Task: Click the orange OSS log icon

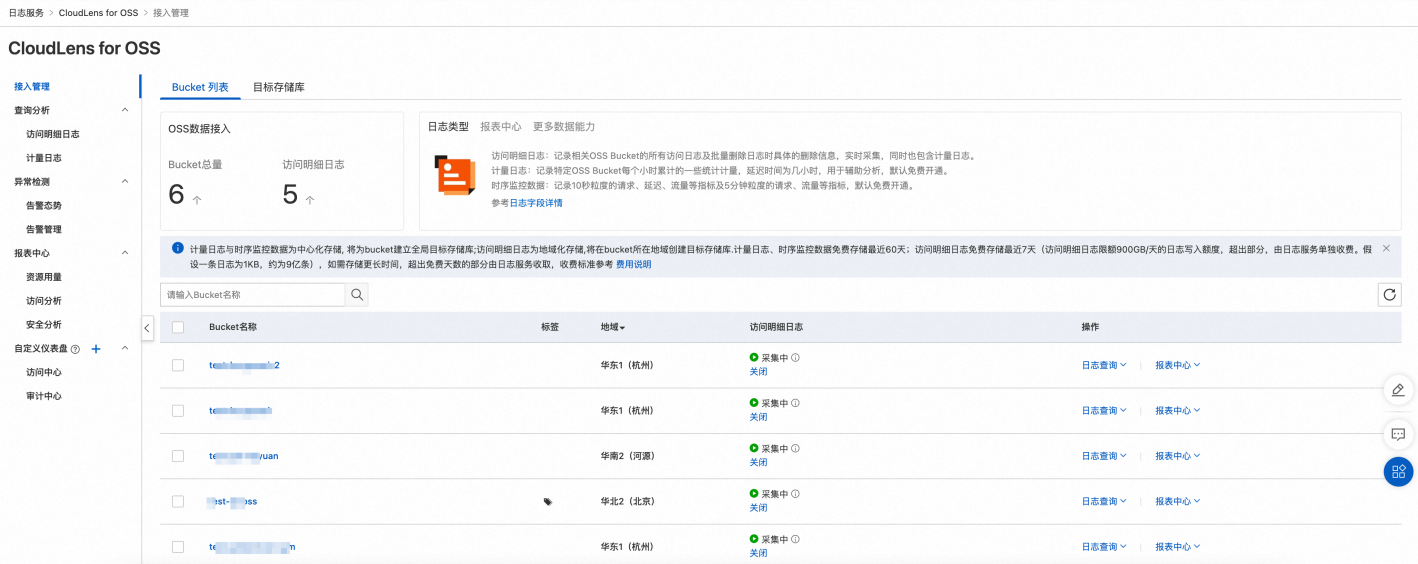Action: pyautogui.click(x=455, y=175)
